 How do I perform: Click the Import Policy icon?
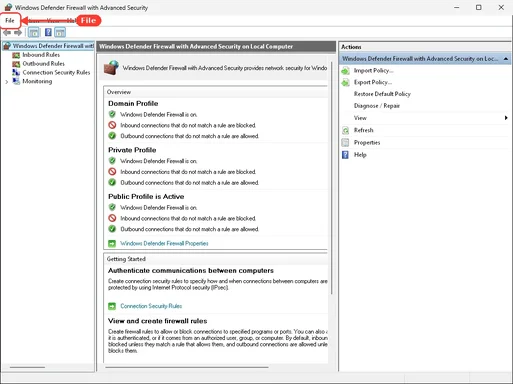pos(345,71)
